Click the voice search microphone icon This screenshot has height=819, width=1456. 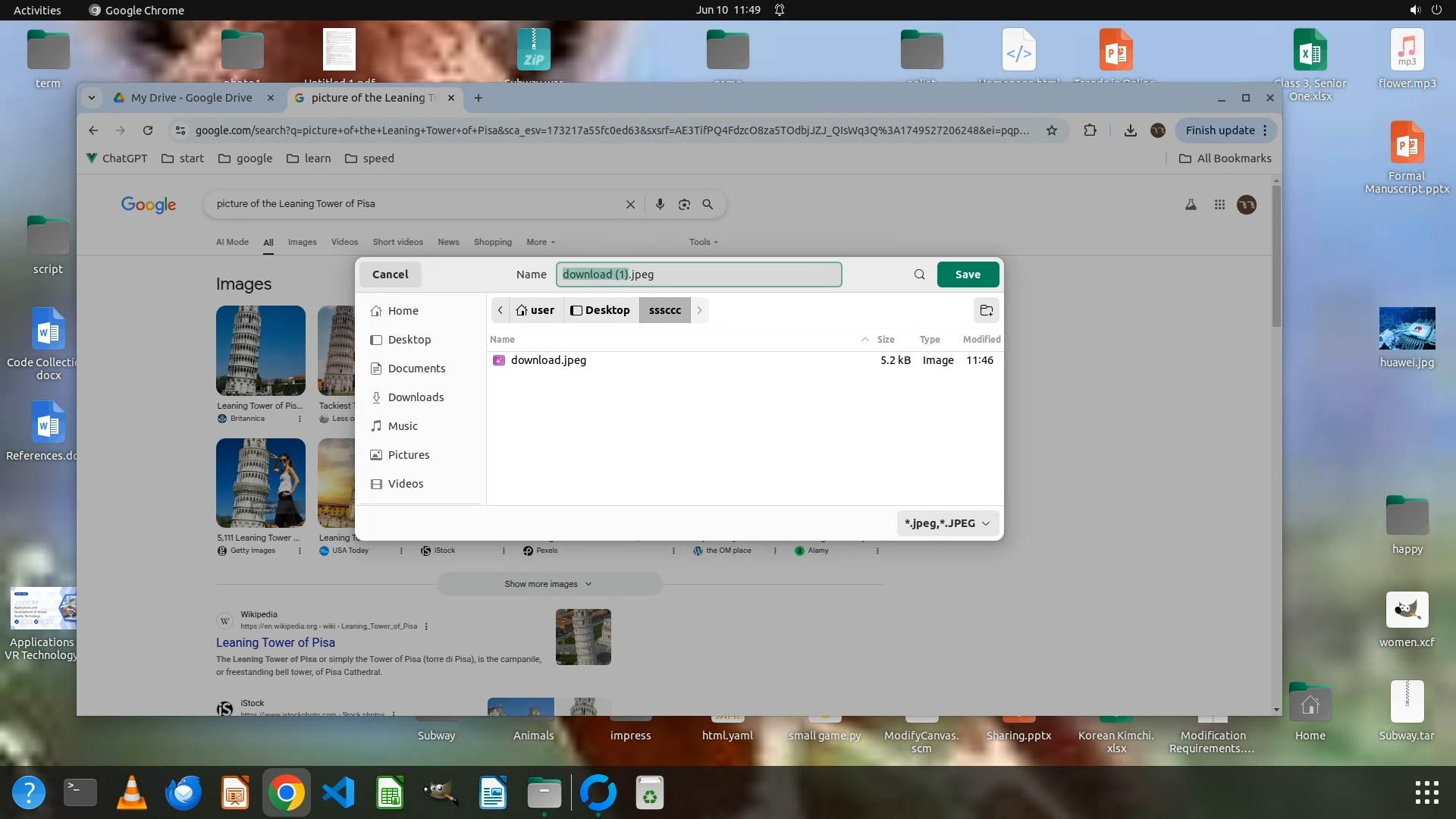click(660, 204)
